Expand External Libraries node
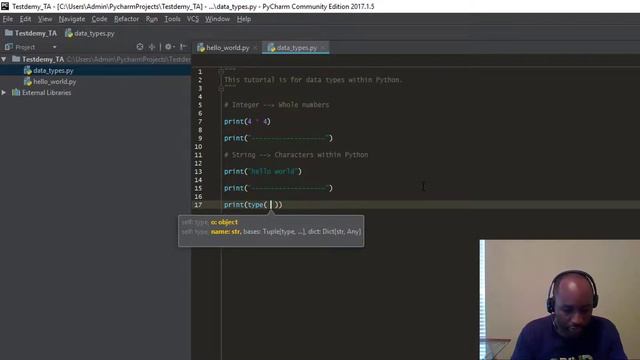640x360 pixels. (x=4, y=93)
